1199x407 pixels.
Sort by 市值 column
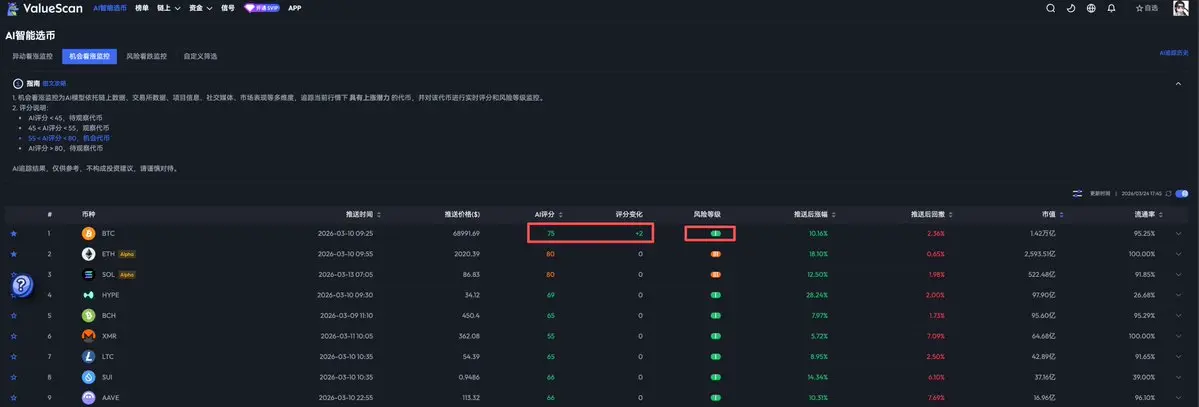(1052, 215)
